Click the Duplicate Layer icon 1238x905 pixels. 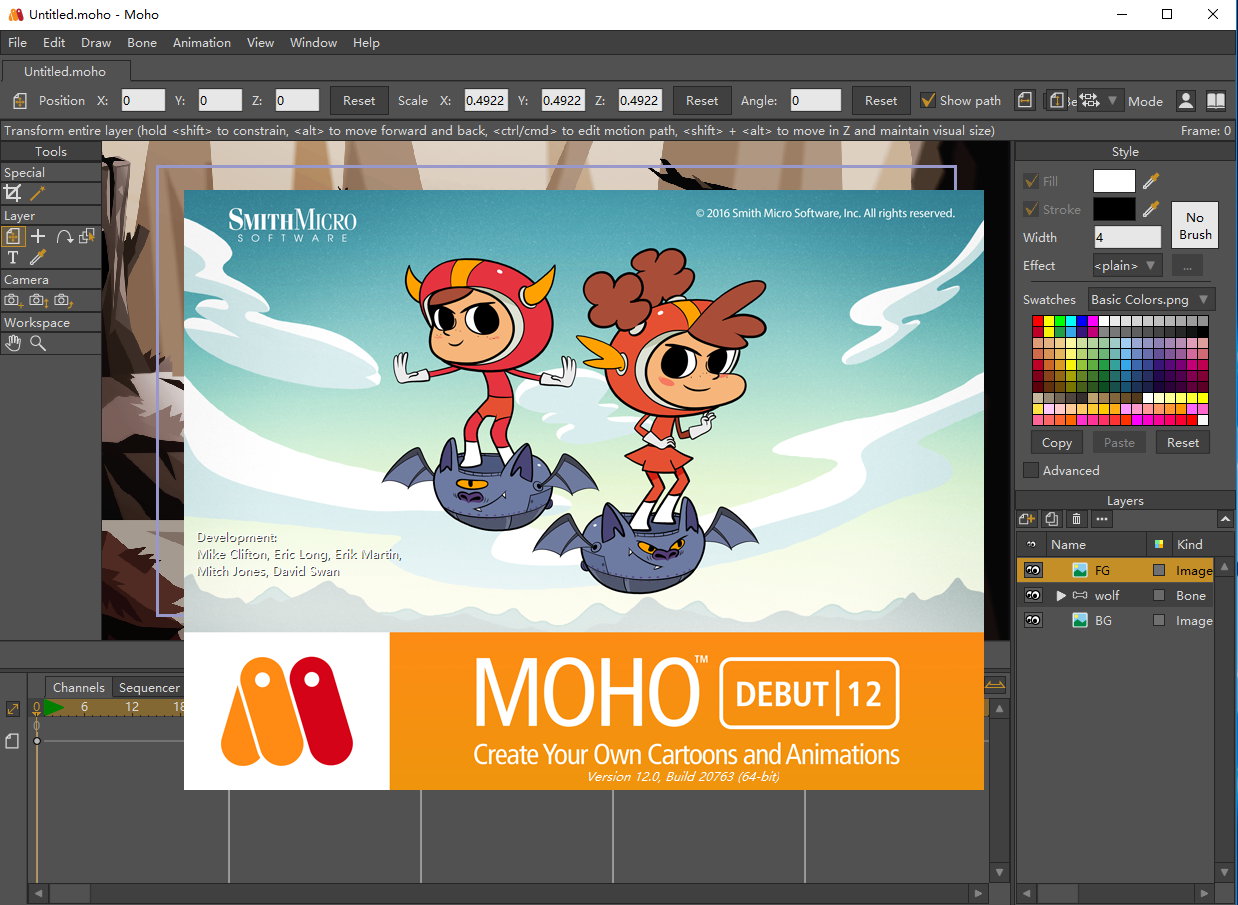tap(1052, 519)
